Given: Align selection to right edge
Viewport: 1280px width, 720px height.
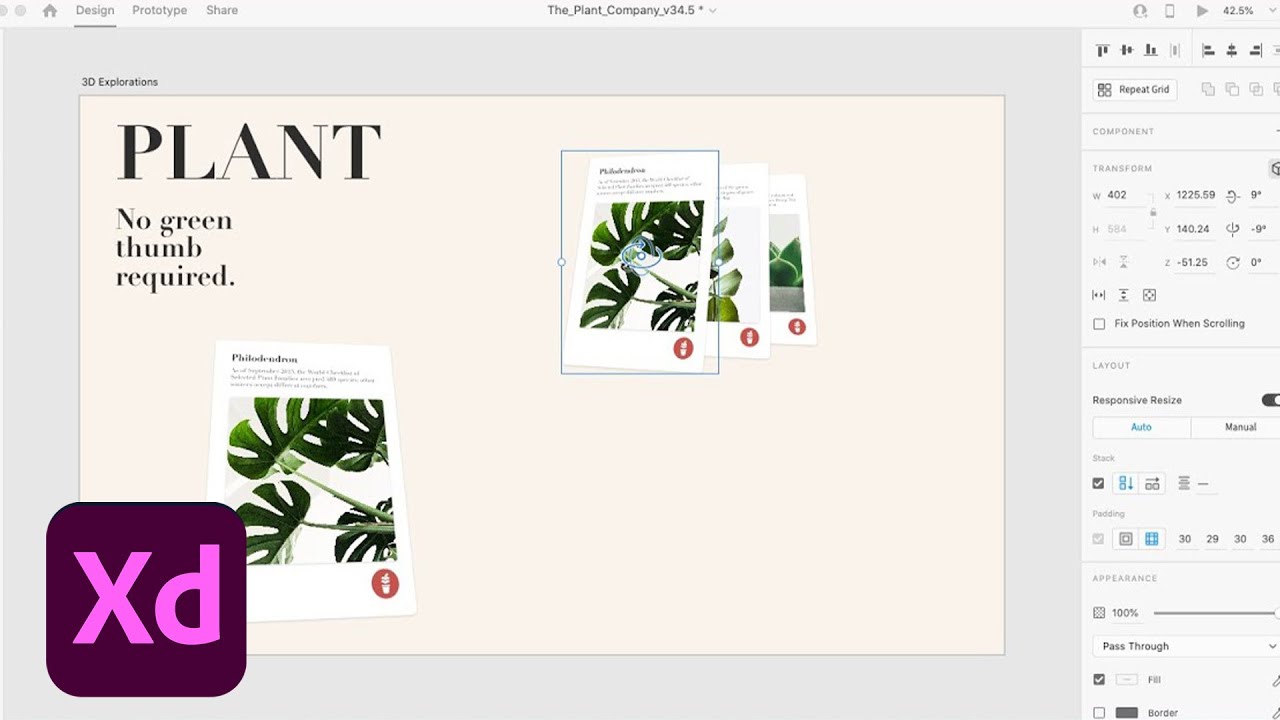Looking at the screenshot, I should 1256,50.
